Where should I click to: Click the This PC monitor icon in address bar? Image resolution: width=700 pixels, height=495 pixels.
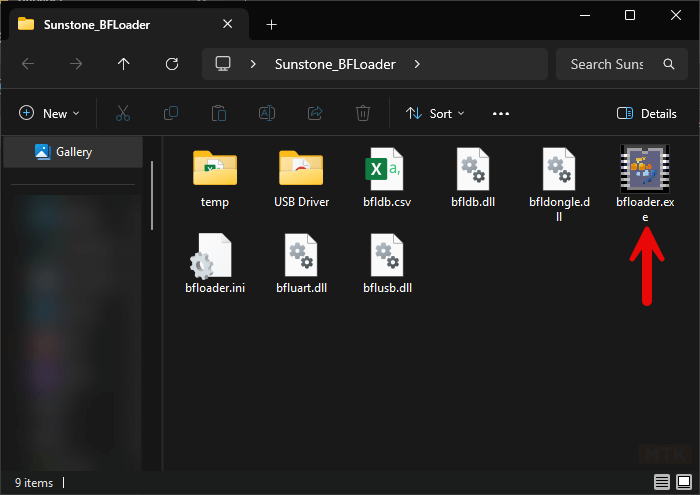[x=223, y=64]
